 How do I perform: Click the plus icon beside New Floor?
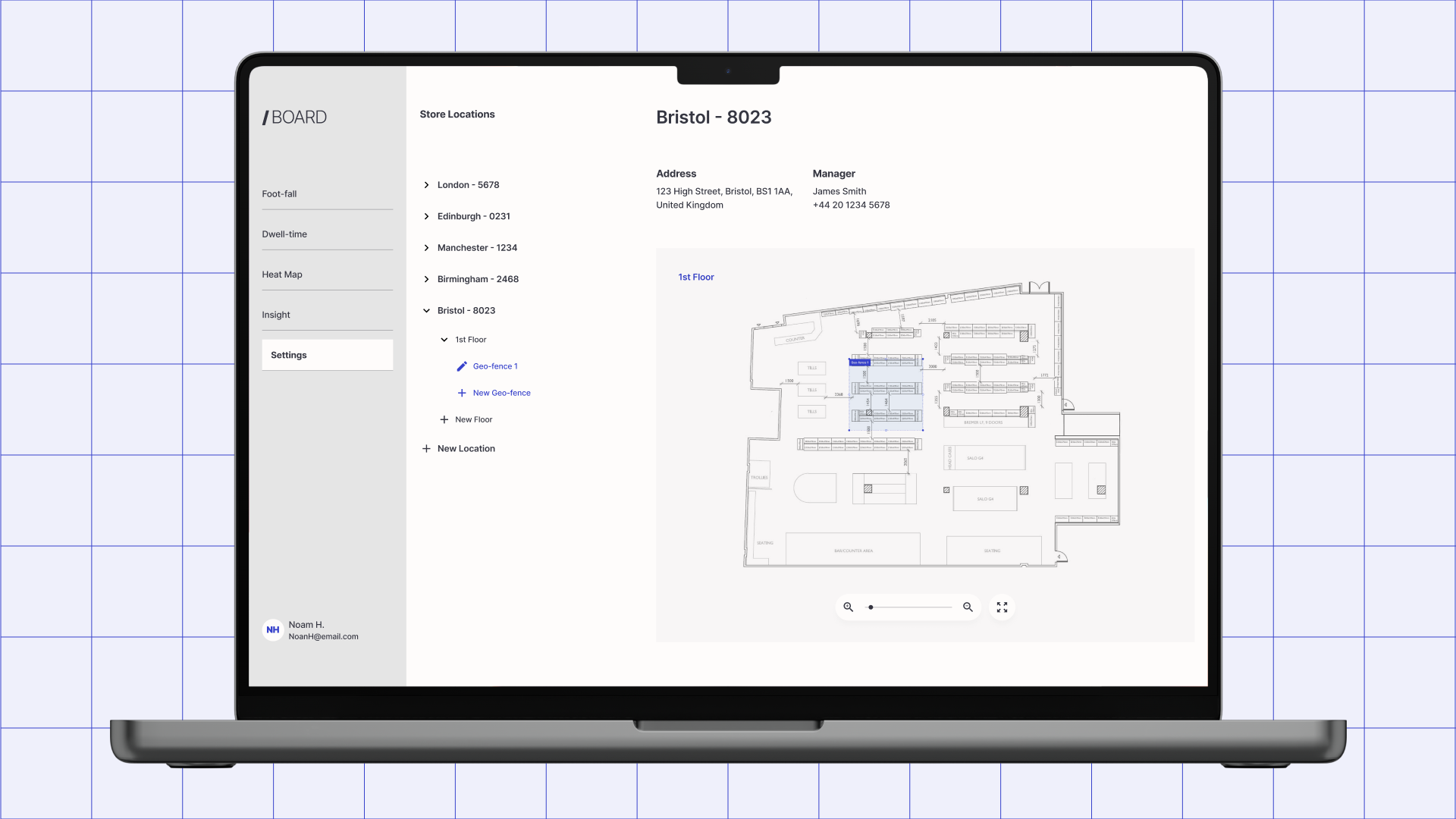click(x=444, y=419)
